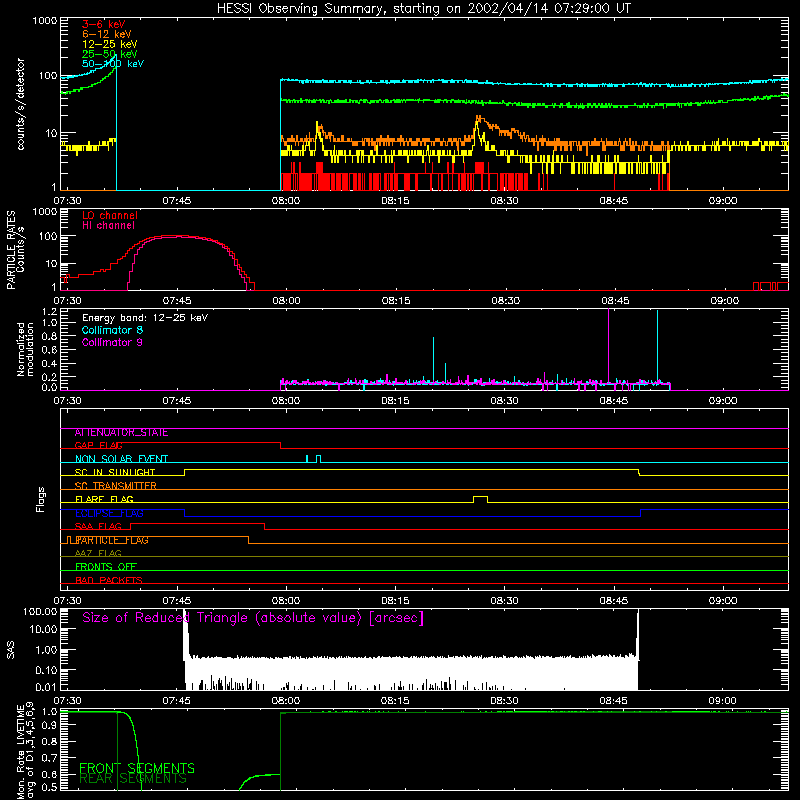Select the 6-12 keV legend label
Viewport: 800px width, 800px height.
pyautogui.click(x=106, y=34)
